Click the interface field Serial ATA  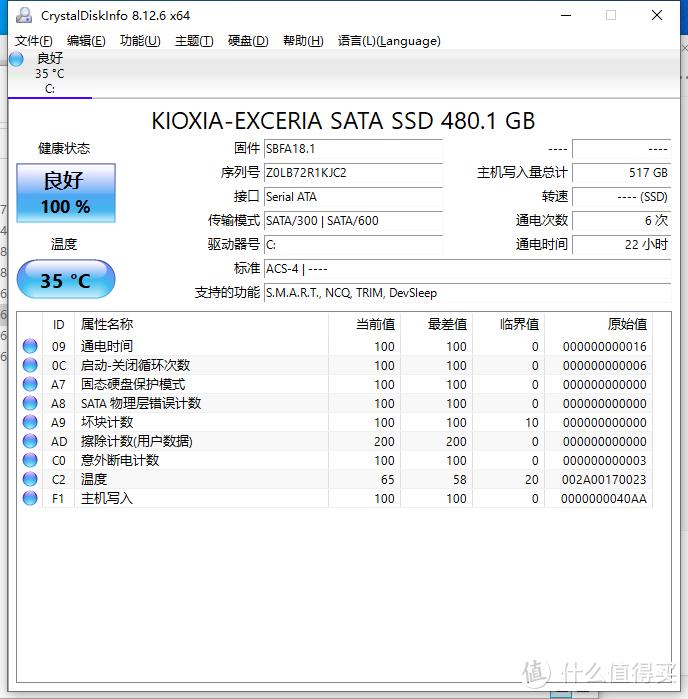(353, 197)
